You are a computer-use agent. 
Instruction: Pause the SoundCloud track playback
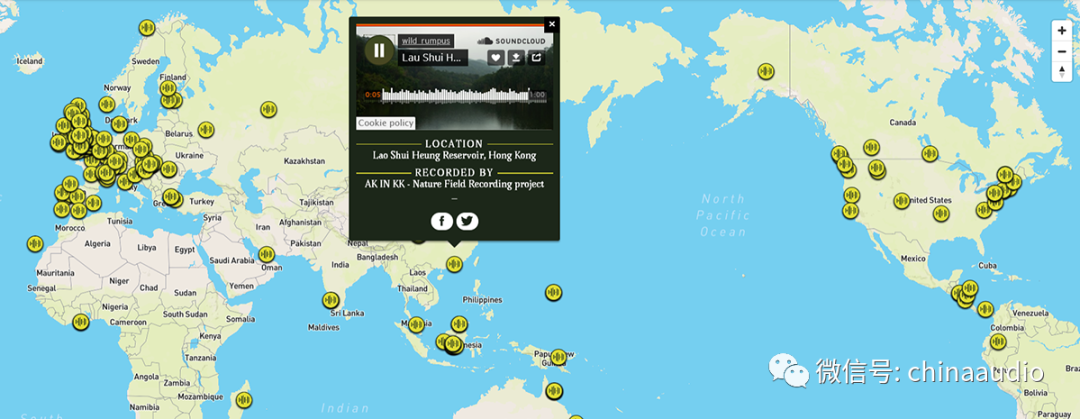coord(379,50)
